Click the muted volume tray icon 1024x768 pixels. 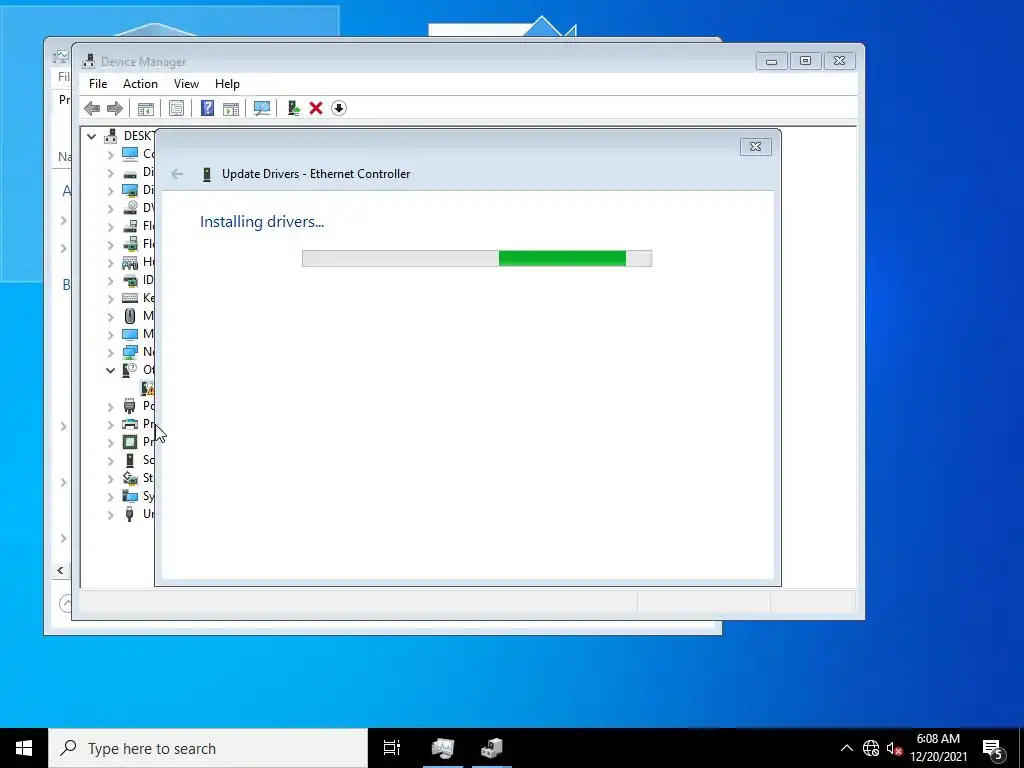coord(894,748)
